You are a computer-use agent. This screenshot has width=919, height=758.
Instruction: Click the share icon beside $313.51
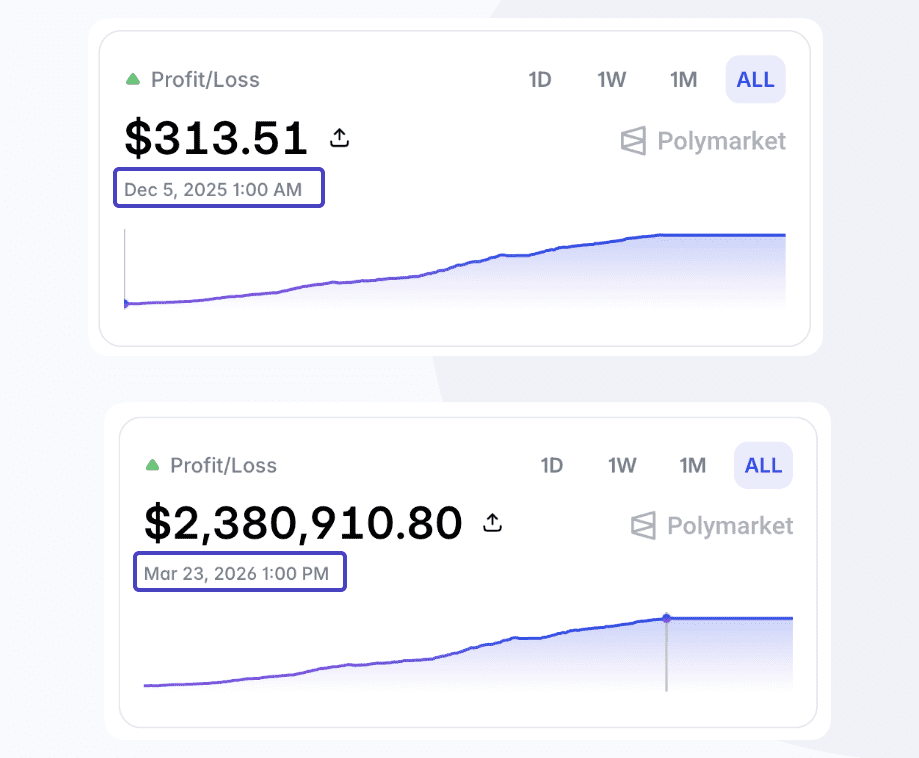pos(340,138)
